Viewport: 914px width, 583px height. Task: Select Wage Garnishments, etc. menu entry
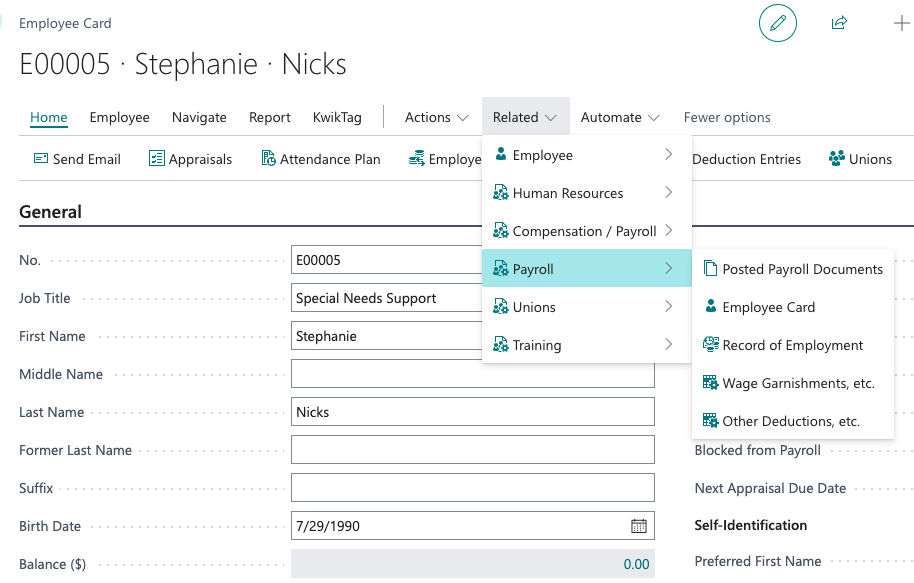tap(798, 383)
